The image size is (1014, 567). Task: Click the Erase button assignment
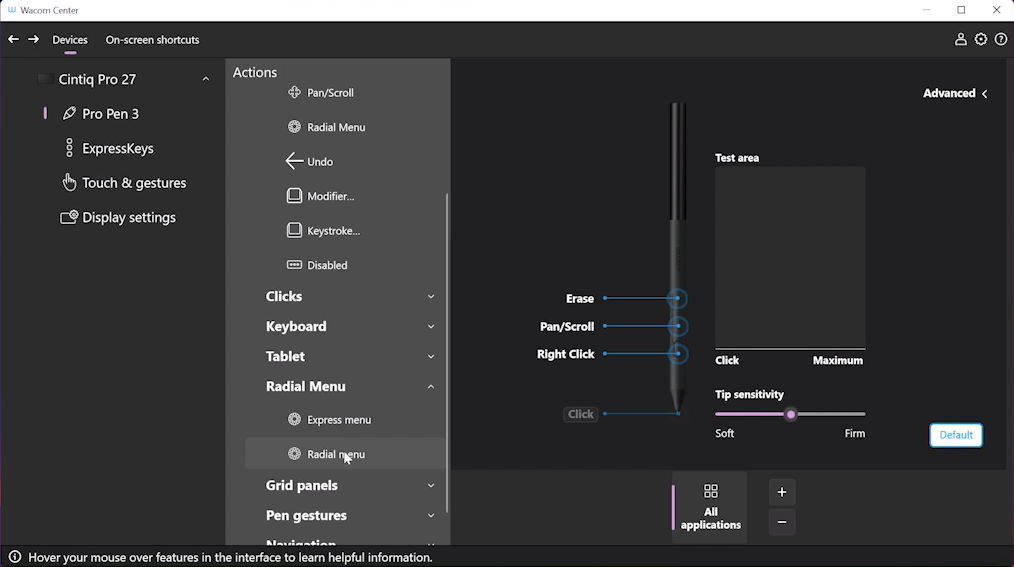click(579, 298)
